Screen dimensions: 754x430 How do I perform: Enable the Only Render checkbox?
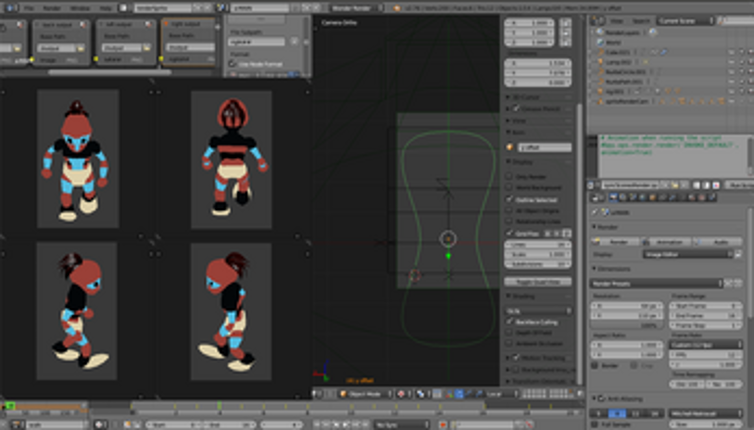pos(509,176)
